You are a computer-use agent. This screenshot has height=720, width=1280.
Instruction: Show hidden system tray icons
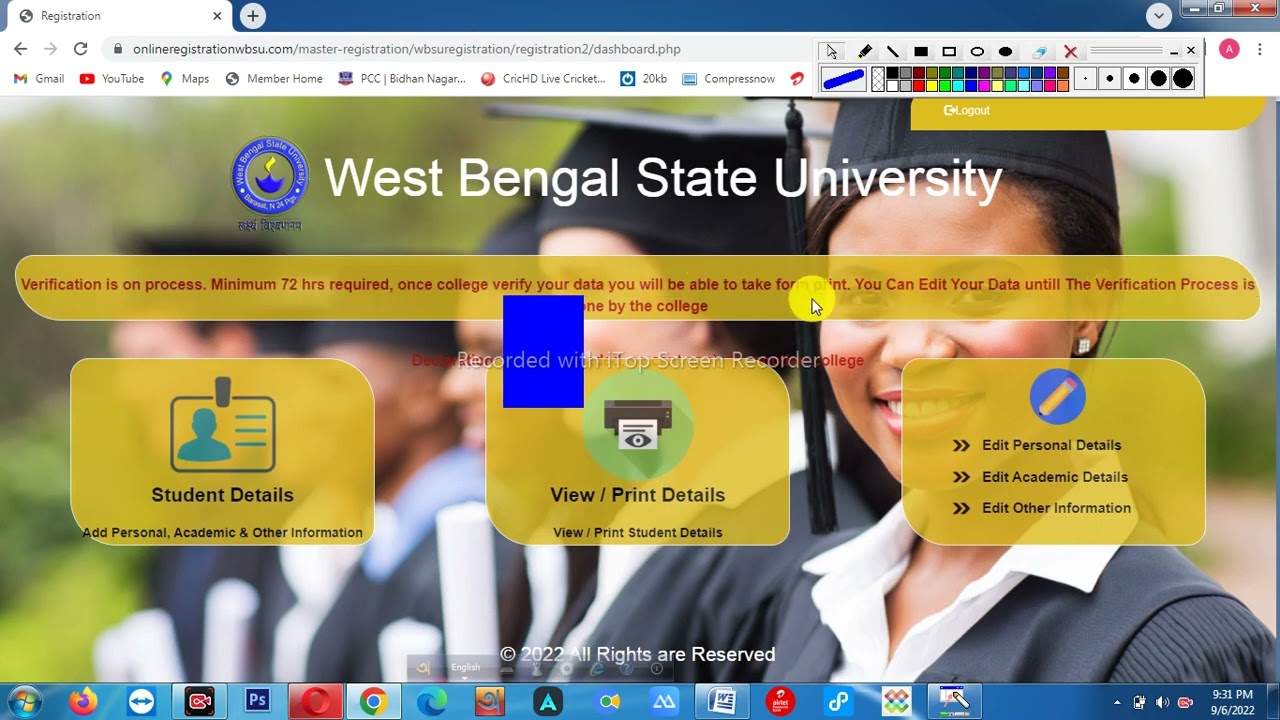[x=1117, y=702]
